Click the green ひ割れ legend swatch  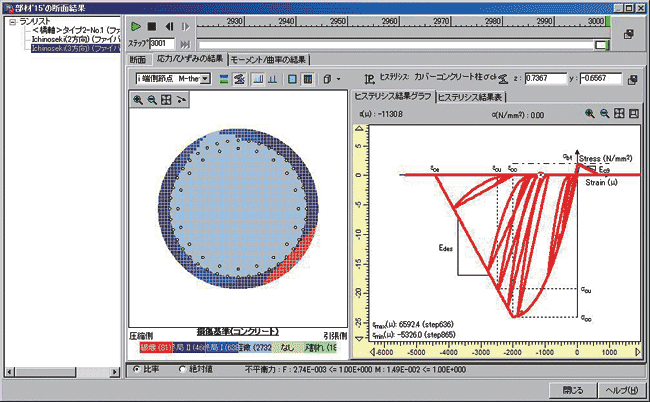(x=320, y=347)
